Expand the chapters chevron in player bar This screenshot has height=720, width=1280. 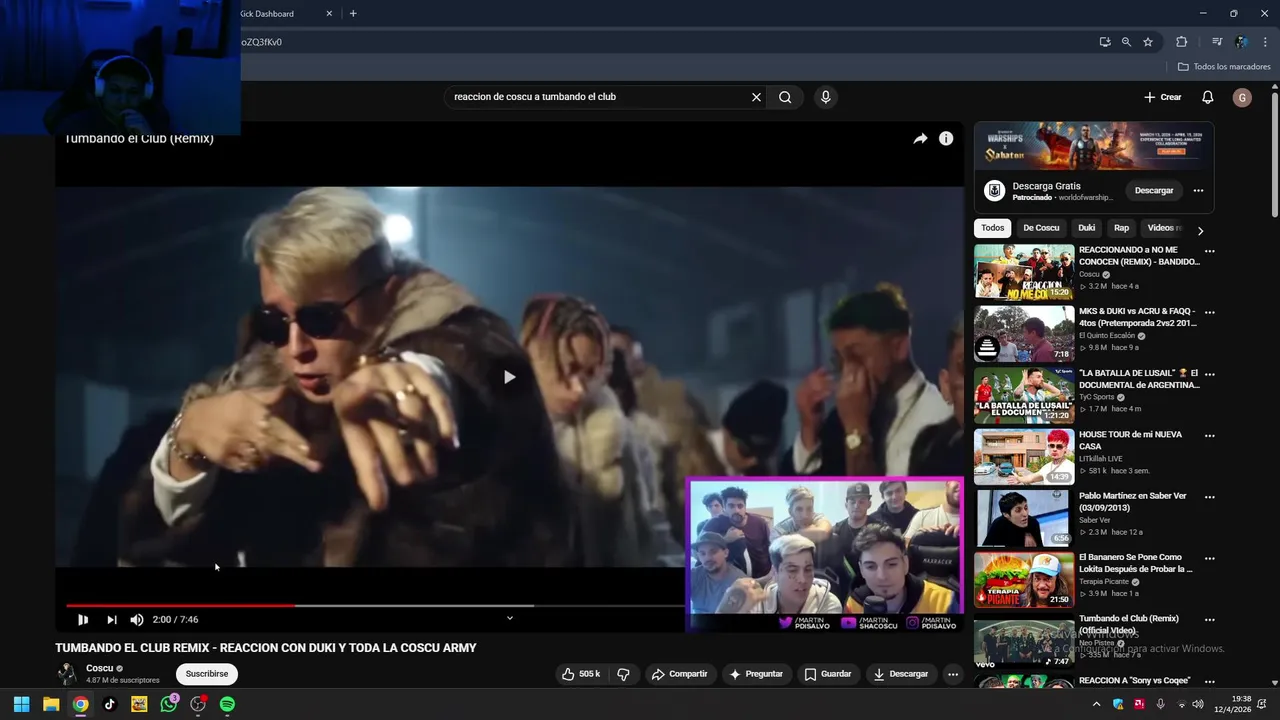pyautogui.click(x=509, y=618)
